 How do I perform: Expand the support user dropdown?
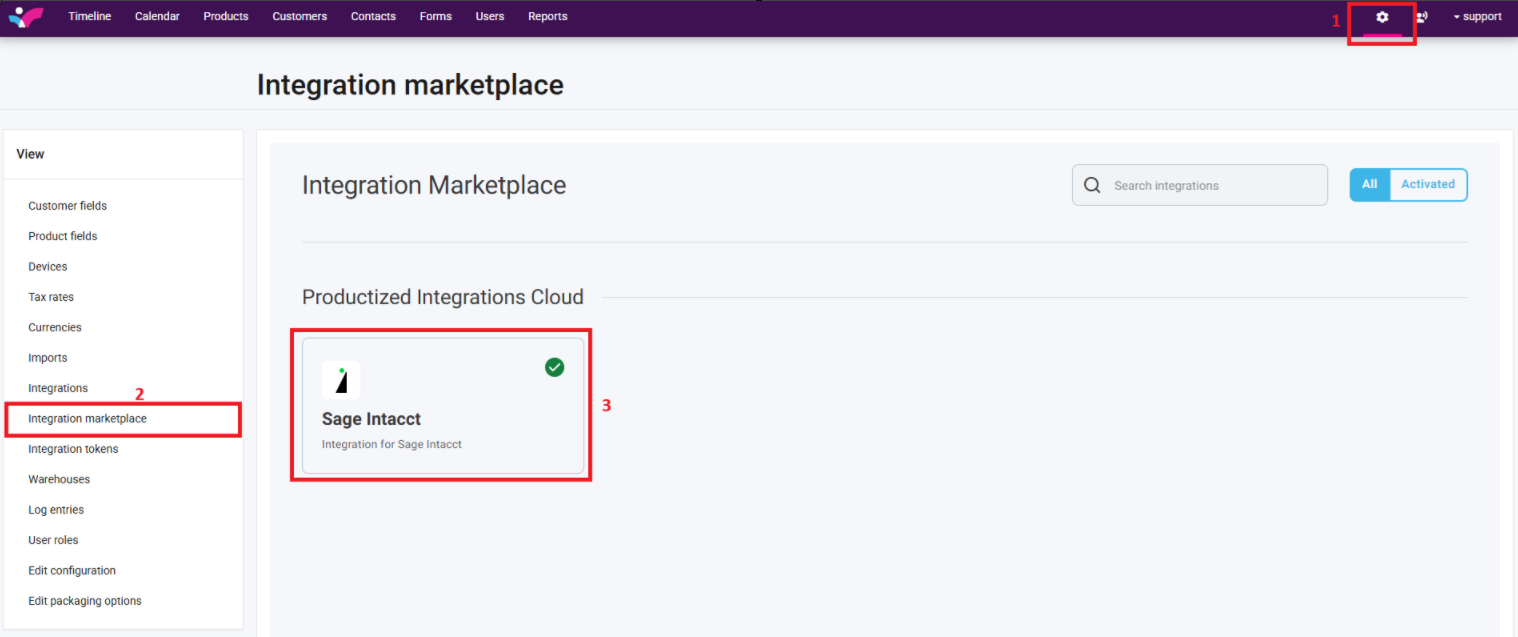pos(1477,17)
